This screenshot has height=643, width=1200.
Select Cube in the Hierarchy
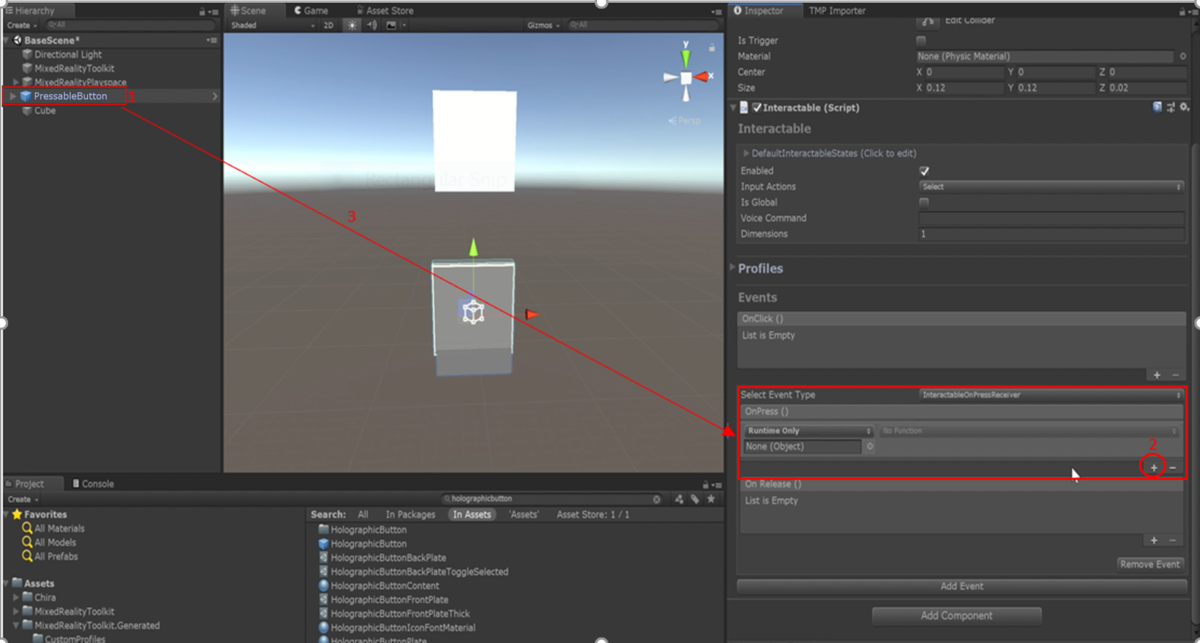(x=45, y=111)
